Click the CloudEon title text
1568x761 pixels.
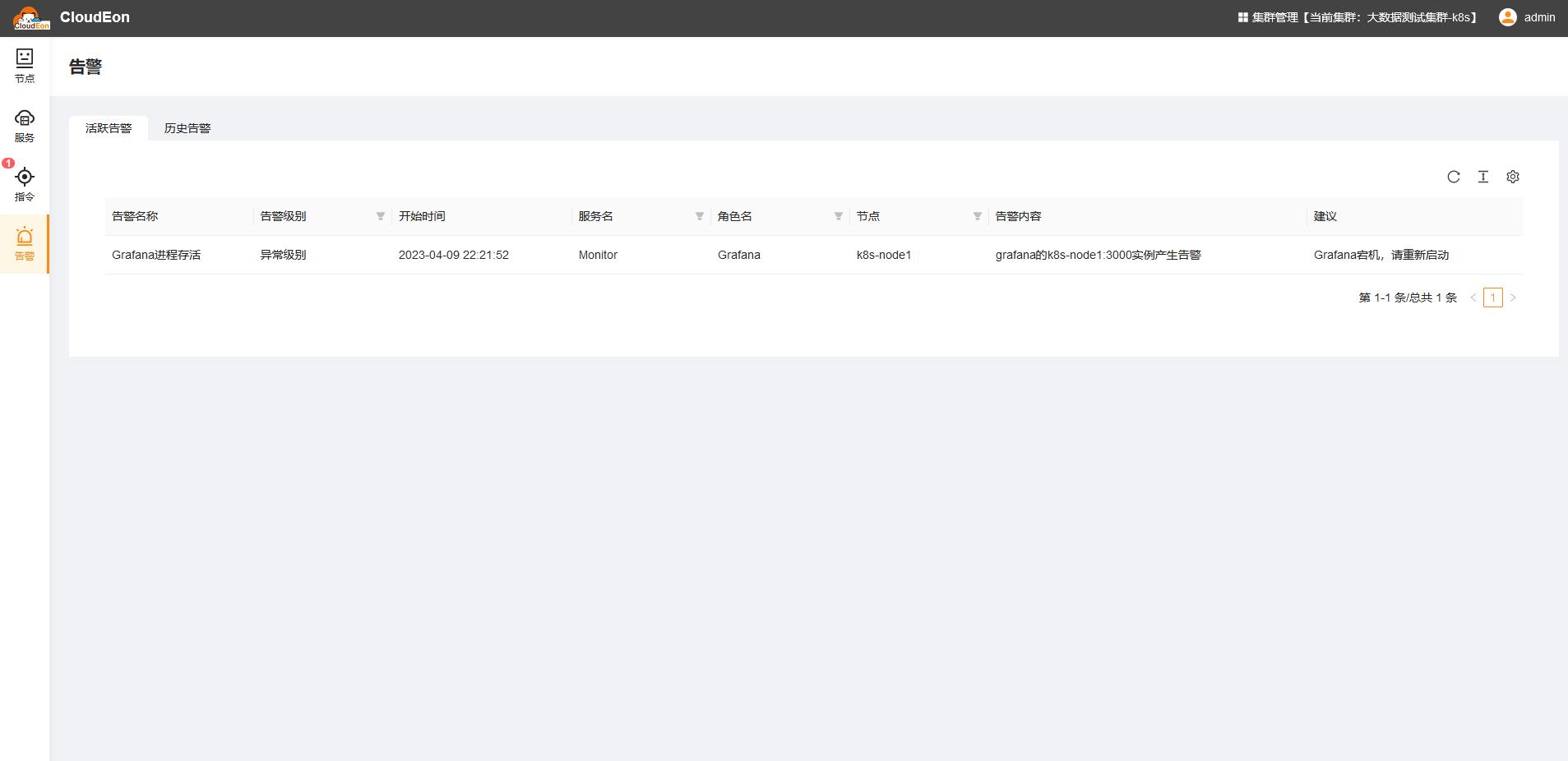pos(95,17)
